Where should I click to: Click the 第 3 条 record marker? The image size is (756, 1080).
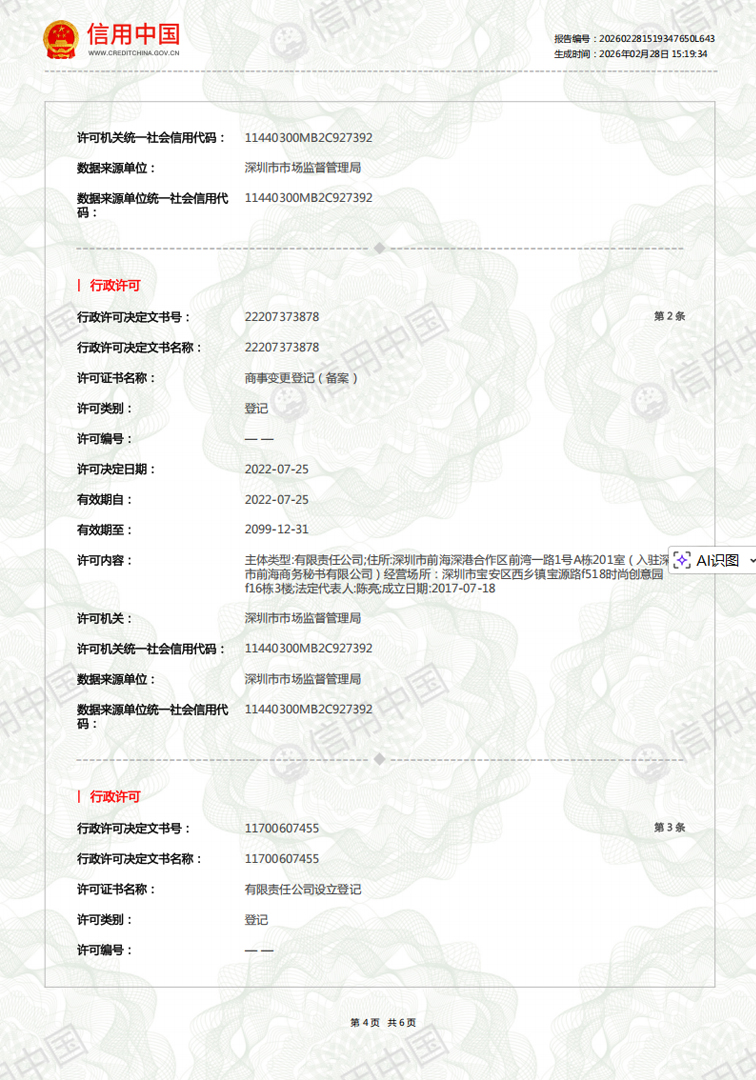pos(669,828)
